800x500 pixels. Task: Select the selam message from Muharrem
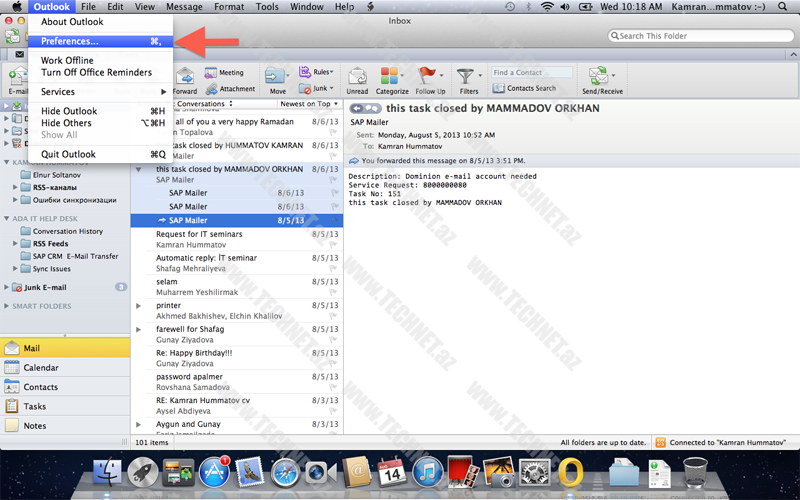click(x=237, y=287)
